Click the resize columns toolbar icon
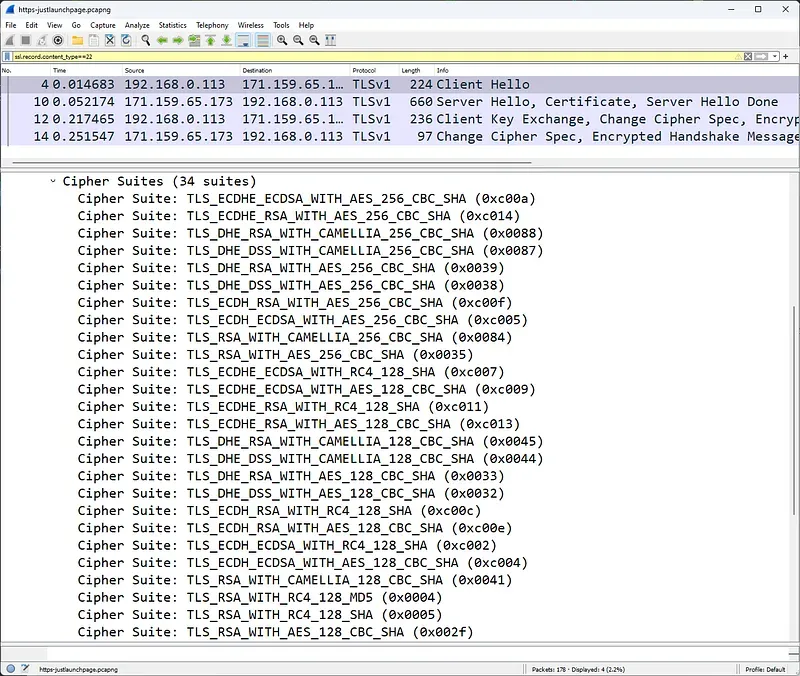800x676 pixels. click(331, 40)
